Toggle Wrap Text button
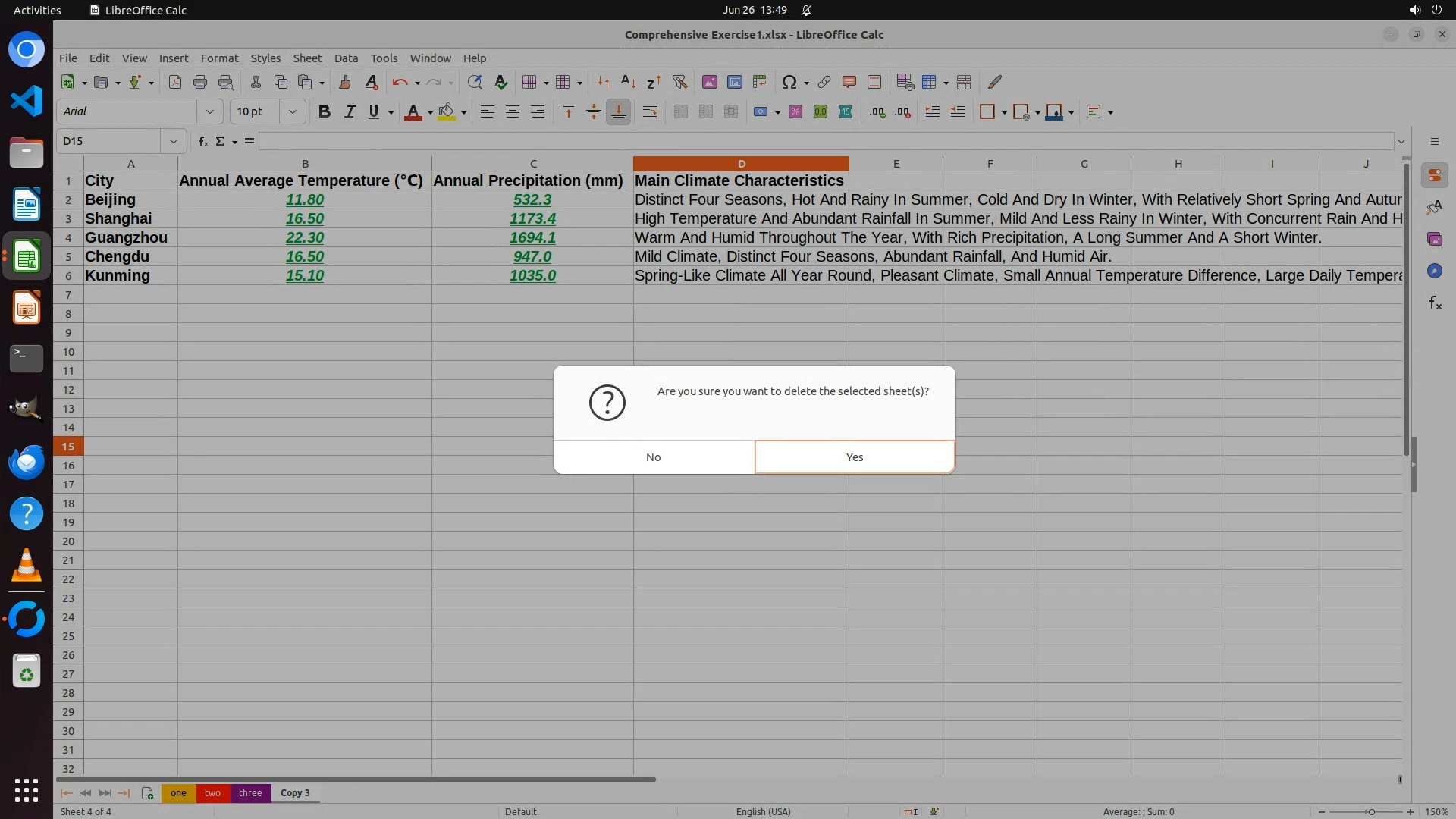This screenshot has height=819, width=1456. (649, 111)
